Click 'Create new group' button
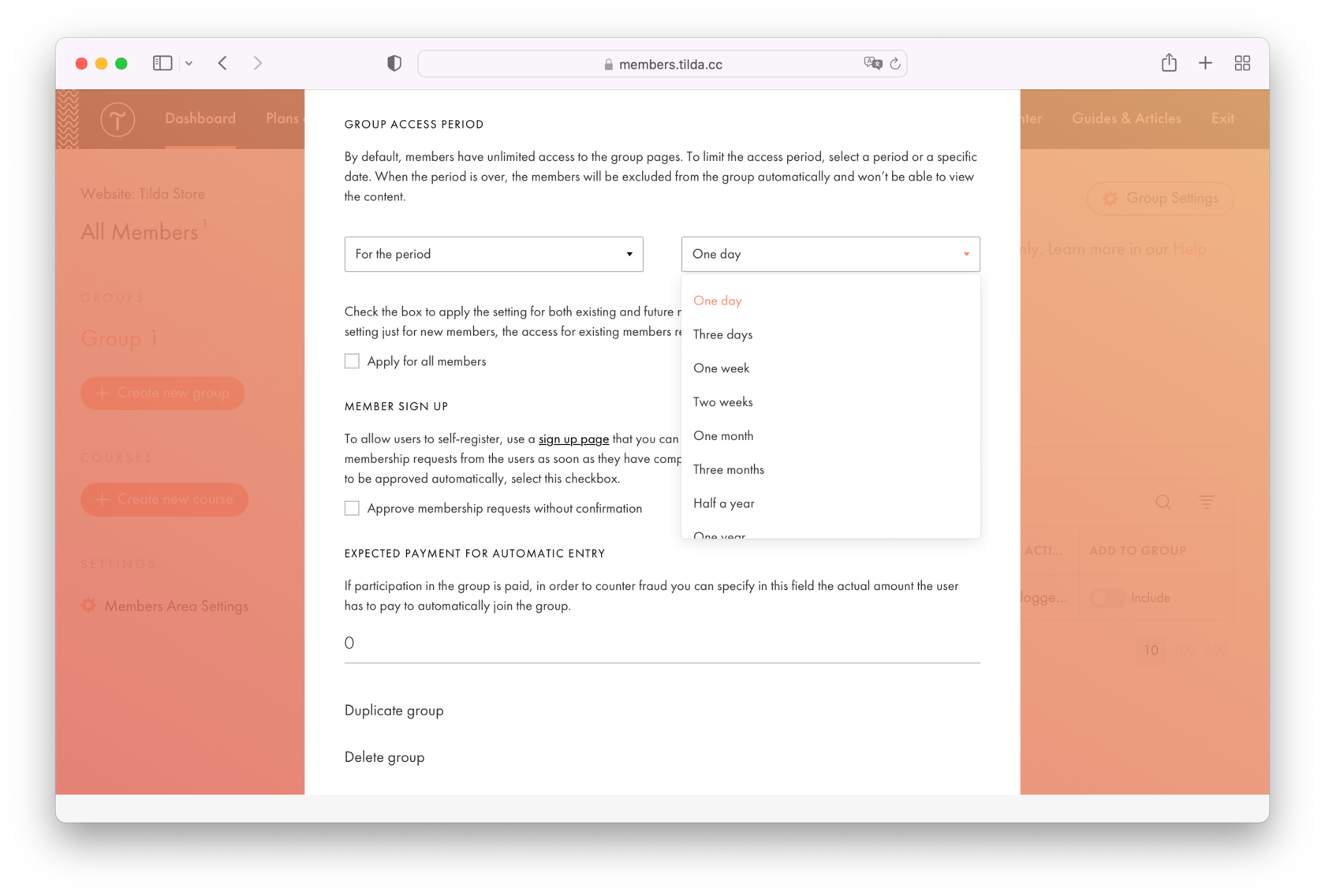The height and width of the screenshot is (896, 1325). click(162, 393)
